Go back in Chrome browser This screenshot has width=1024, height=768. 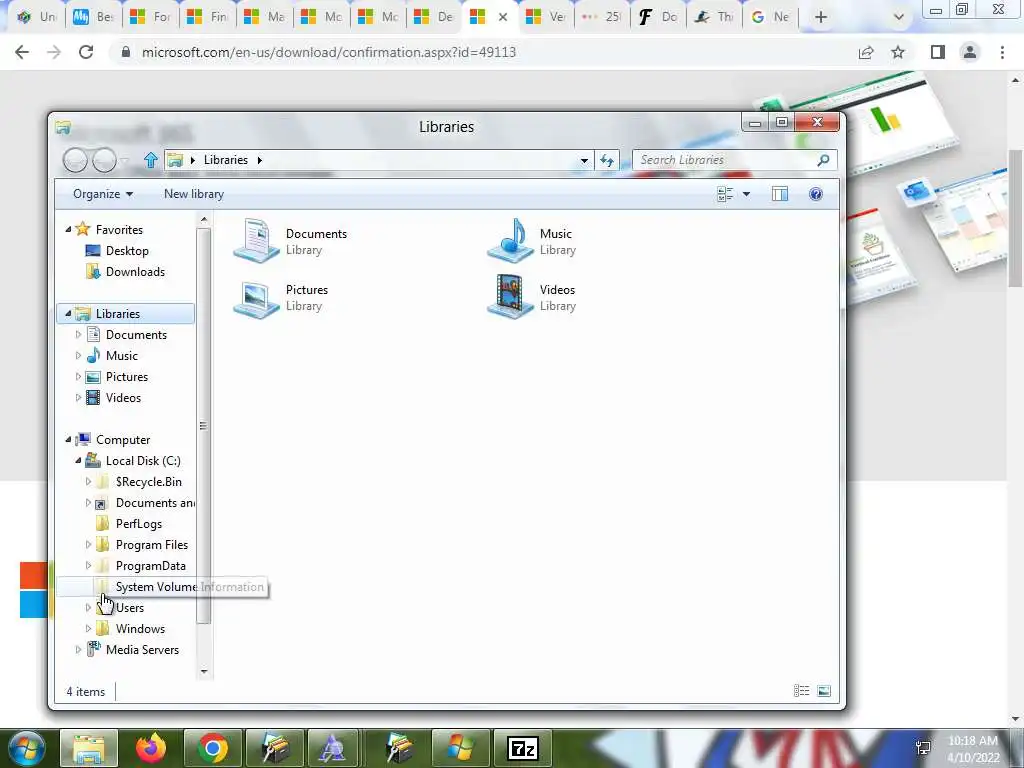click(22, 52)
